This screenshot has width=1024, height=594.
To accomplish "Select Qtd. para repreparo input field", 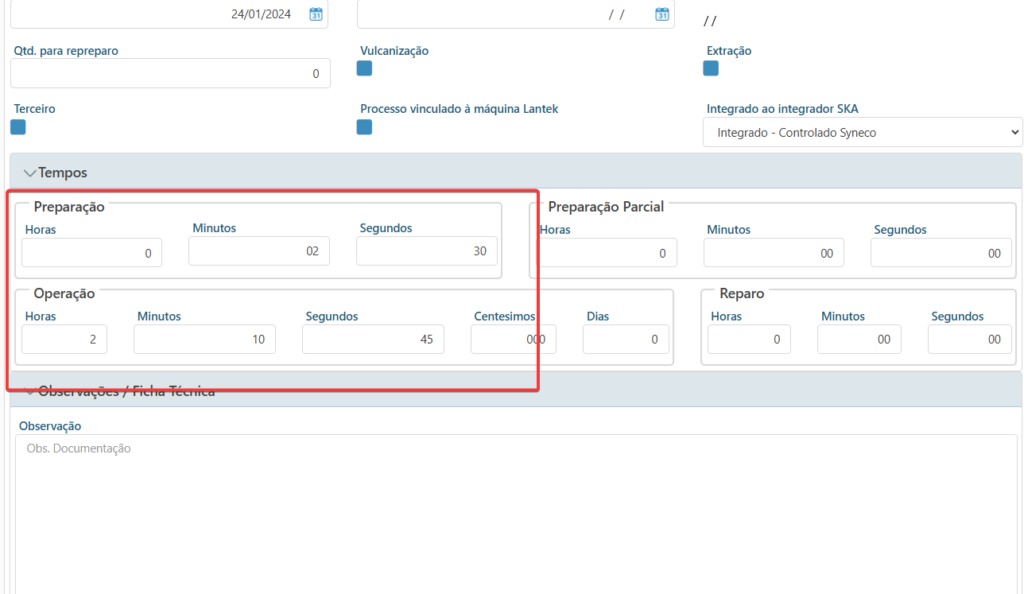I will 170,74.
